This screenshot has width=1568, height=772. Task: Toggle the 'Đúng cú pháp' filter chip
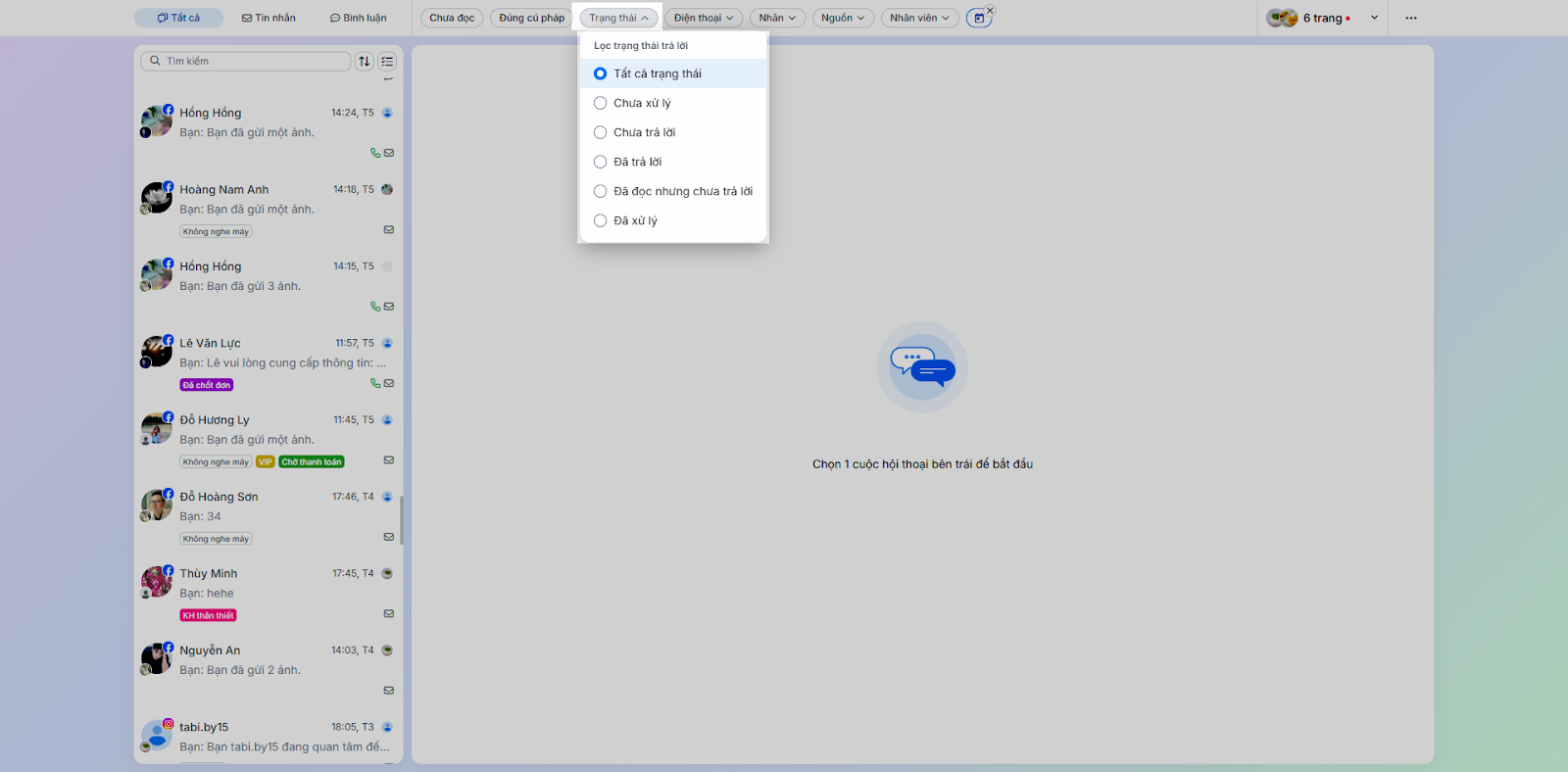[532, 18]
